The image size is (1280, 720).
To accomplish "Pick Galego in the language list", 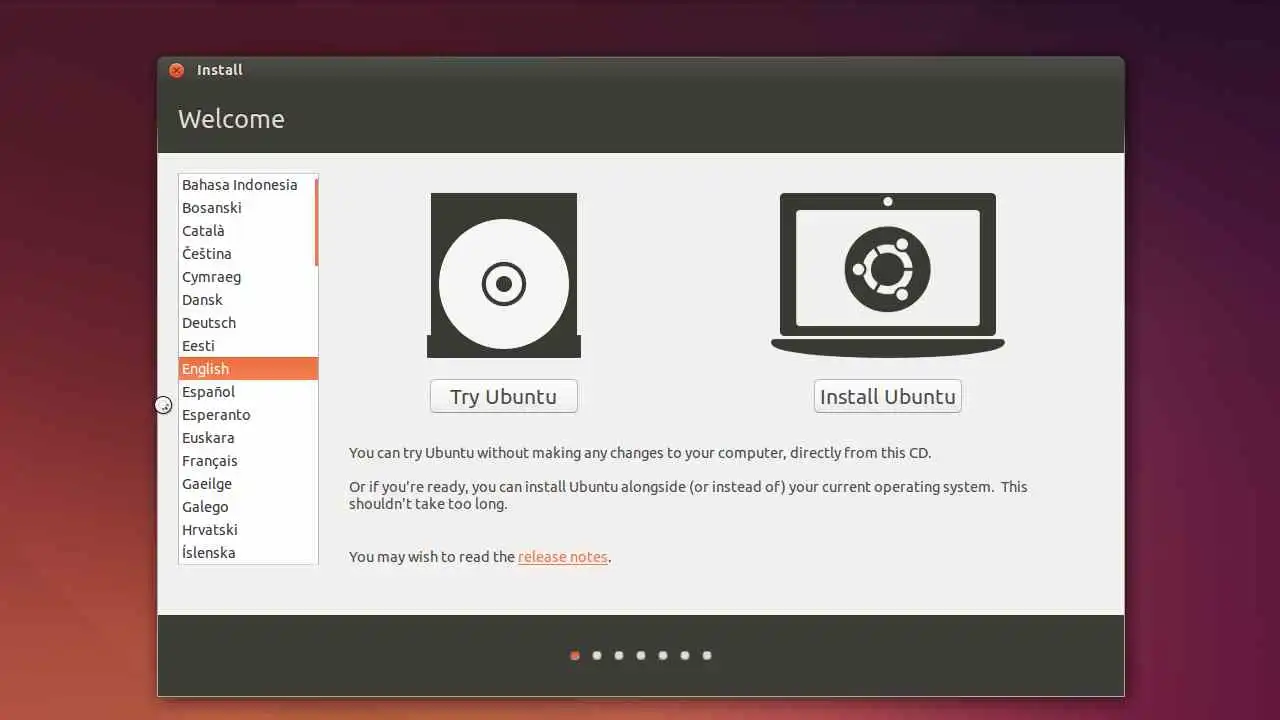I will pyautogui.click(x=247, y=507).
